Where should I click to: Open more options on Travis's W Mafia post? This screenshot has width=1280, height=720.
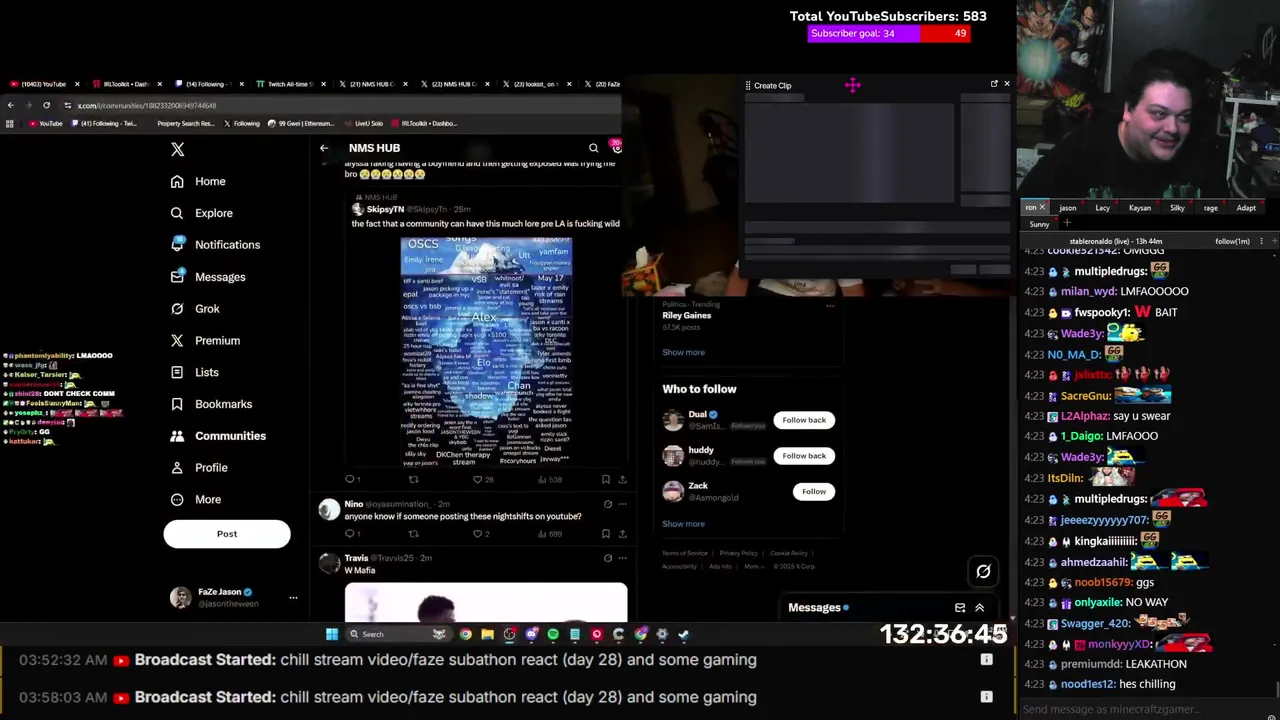tap(622, 558)
